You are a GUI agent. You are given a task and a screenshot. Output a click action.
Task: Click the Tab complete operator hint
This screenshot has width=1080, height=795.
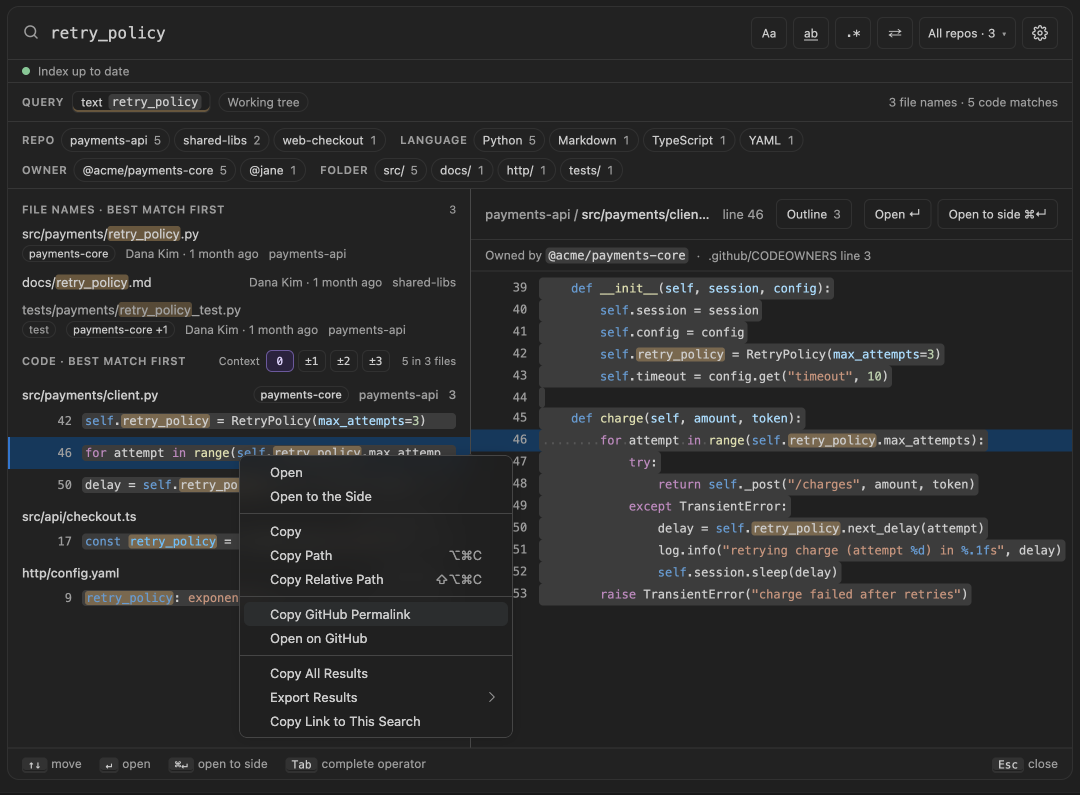(x=355, y=764)
